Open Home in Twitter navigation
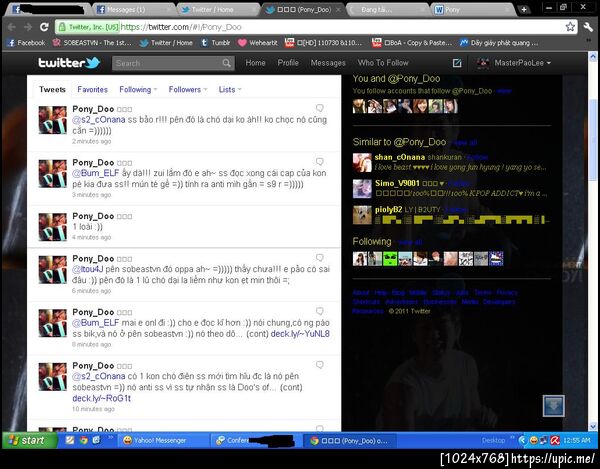This screenshot has width=600, height=469. (255, 63)
